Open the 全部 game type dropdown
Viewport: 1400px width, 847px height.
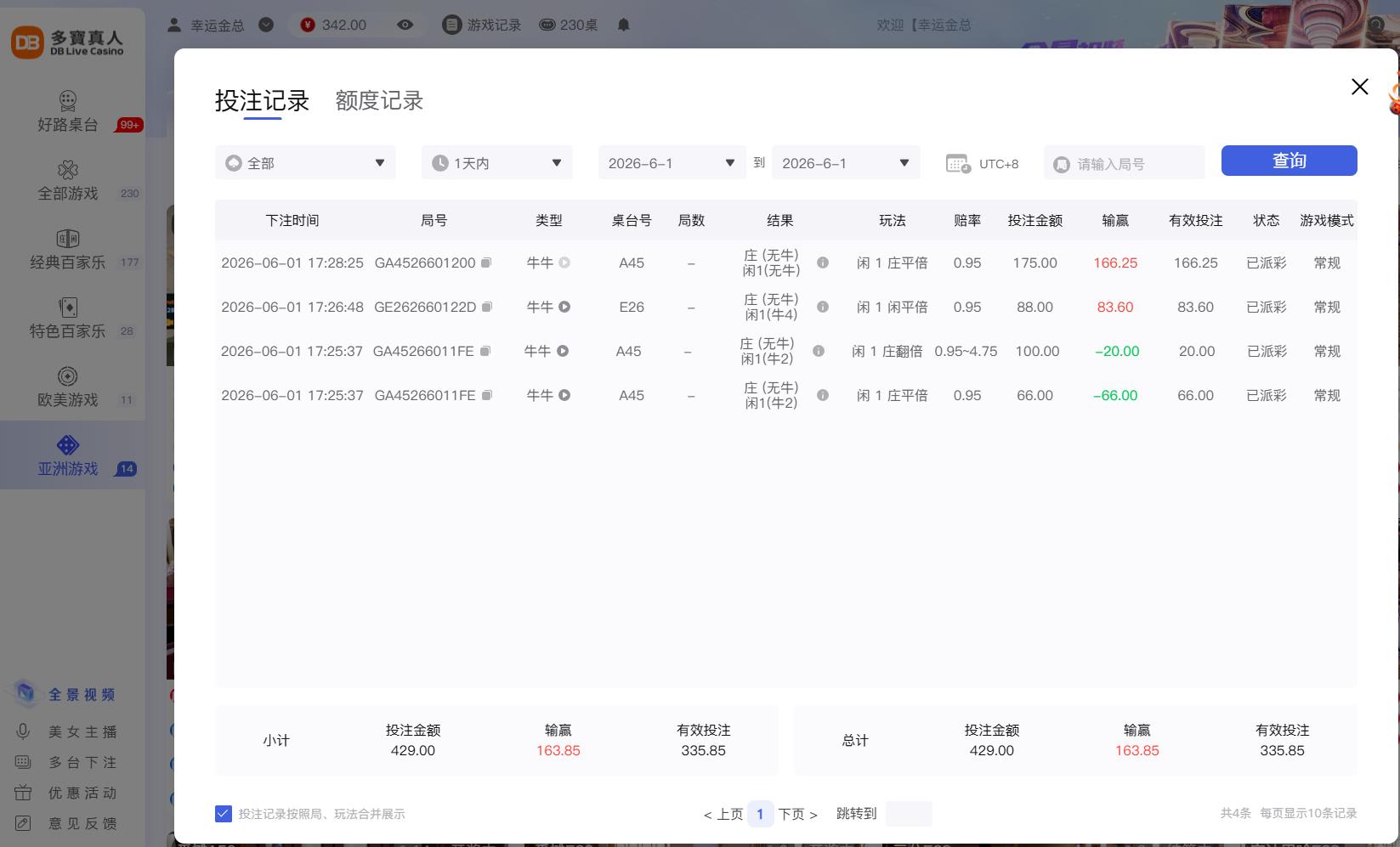(x=305, y=162)
